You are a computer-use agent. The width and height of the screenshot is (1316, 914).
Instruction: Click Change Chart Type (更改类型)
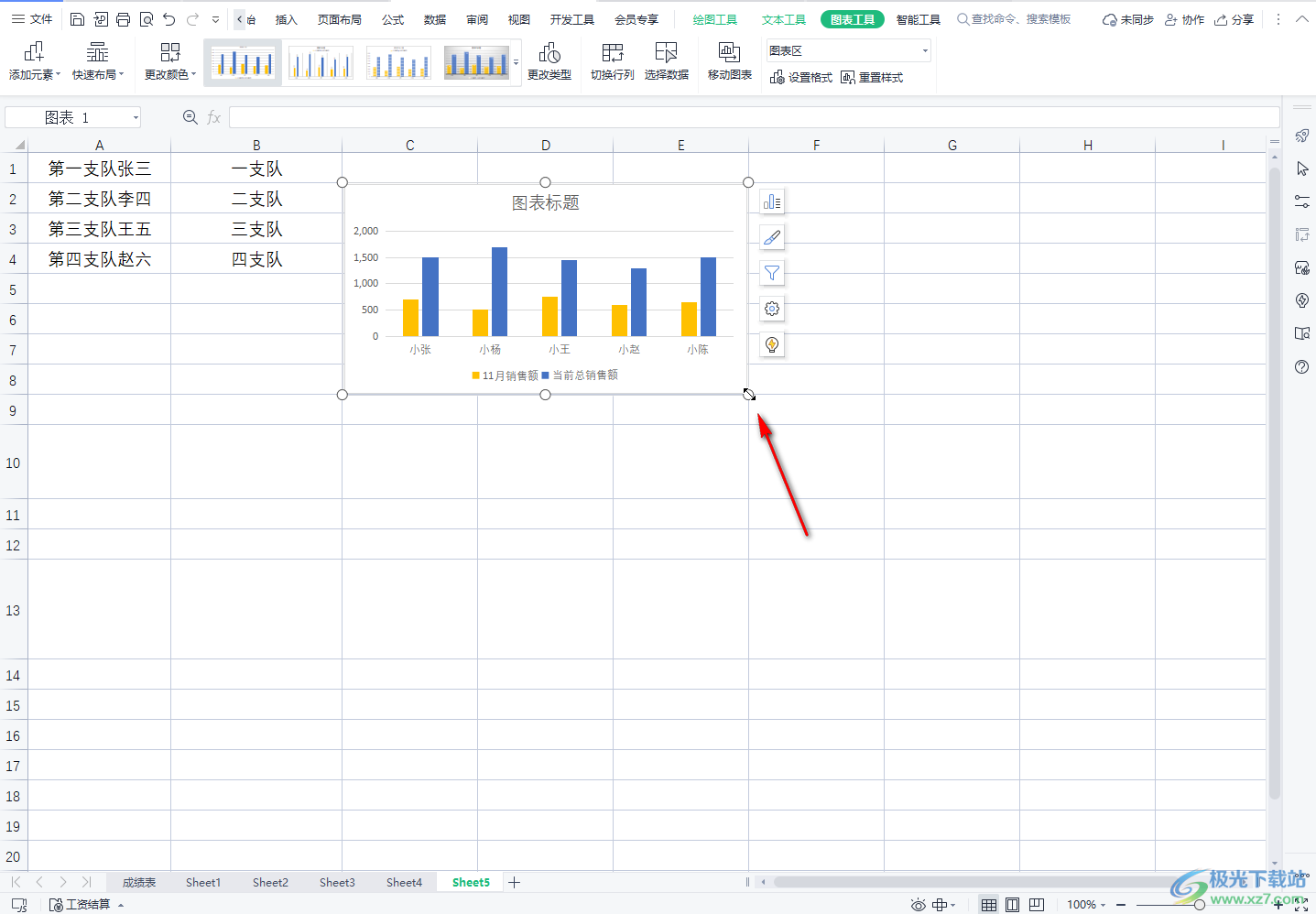click(x=549, y=61)
